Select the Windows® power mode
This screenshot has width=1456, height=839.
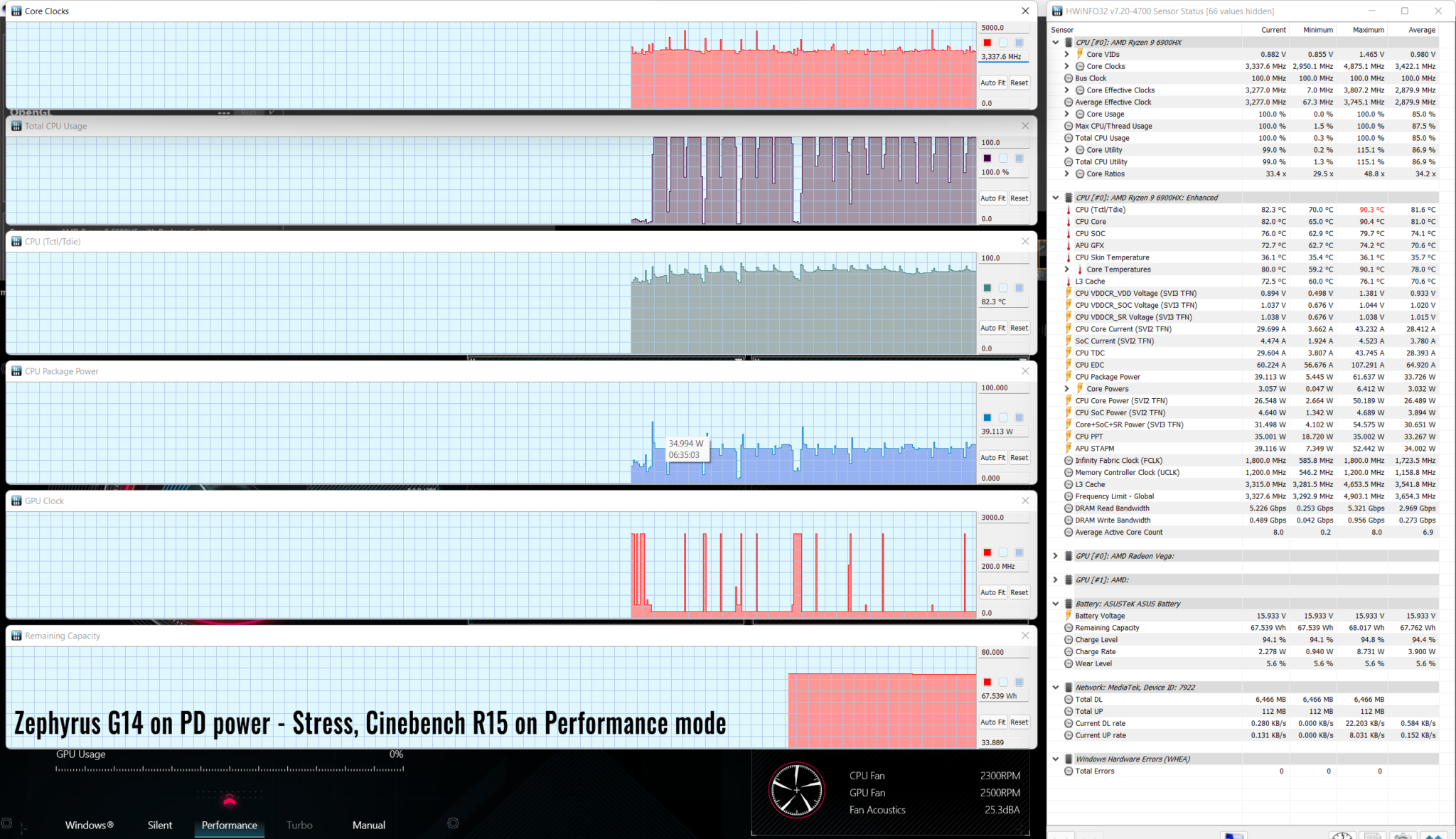89,825
